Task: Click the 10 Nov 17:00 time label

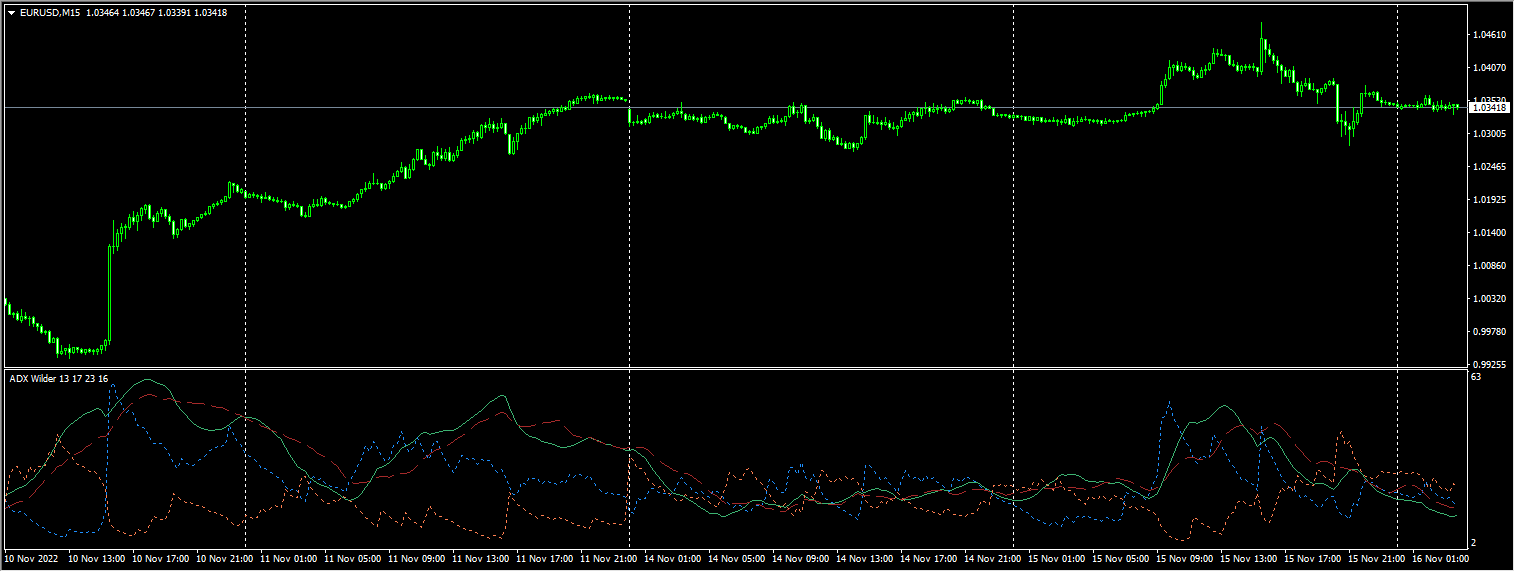Action: (x=159, y=558)
